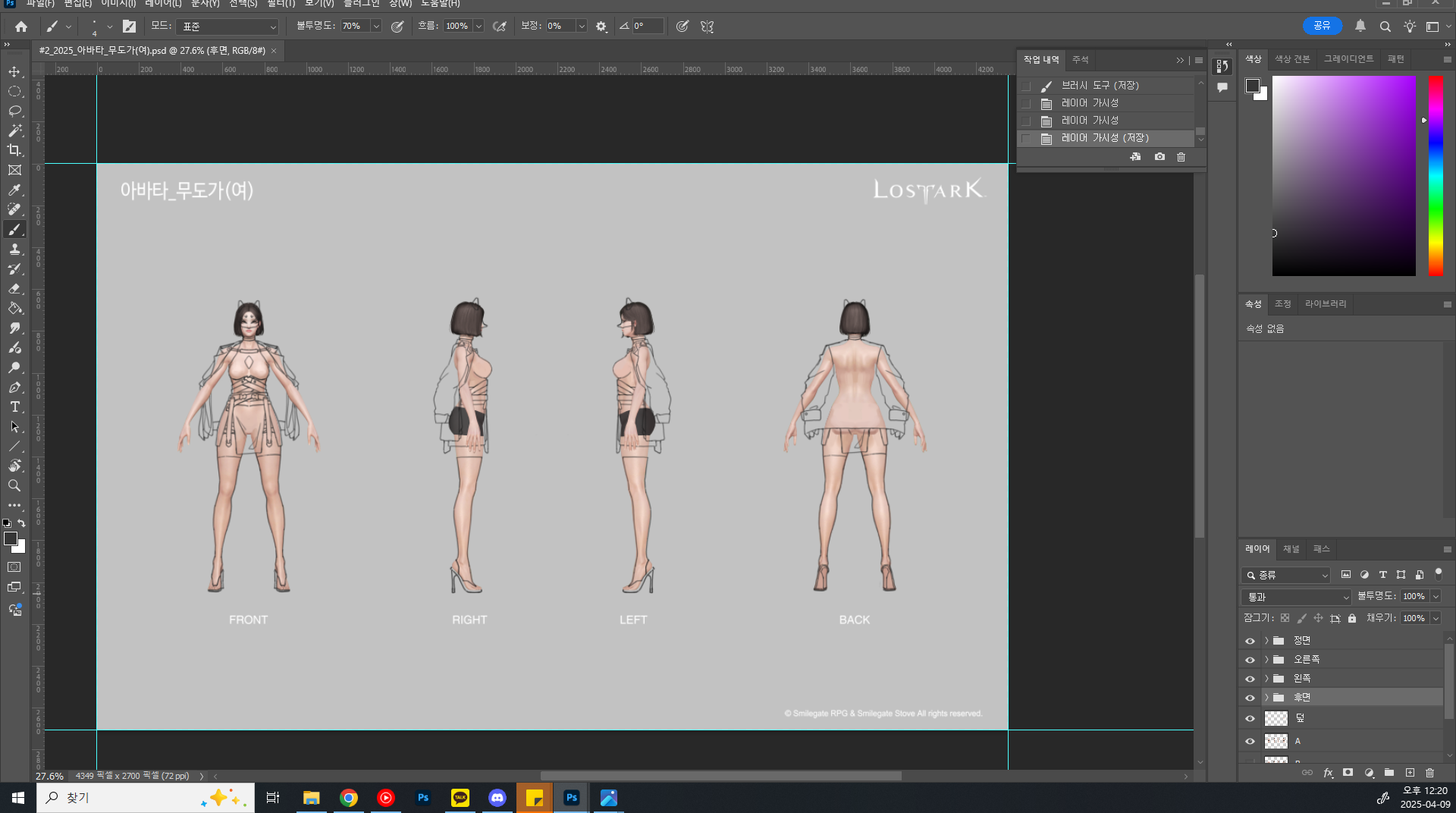Hide the 덮 layer
Image resolution: width=1456 pixels, height=813 pixels.
(1250, 718)
